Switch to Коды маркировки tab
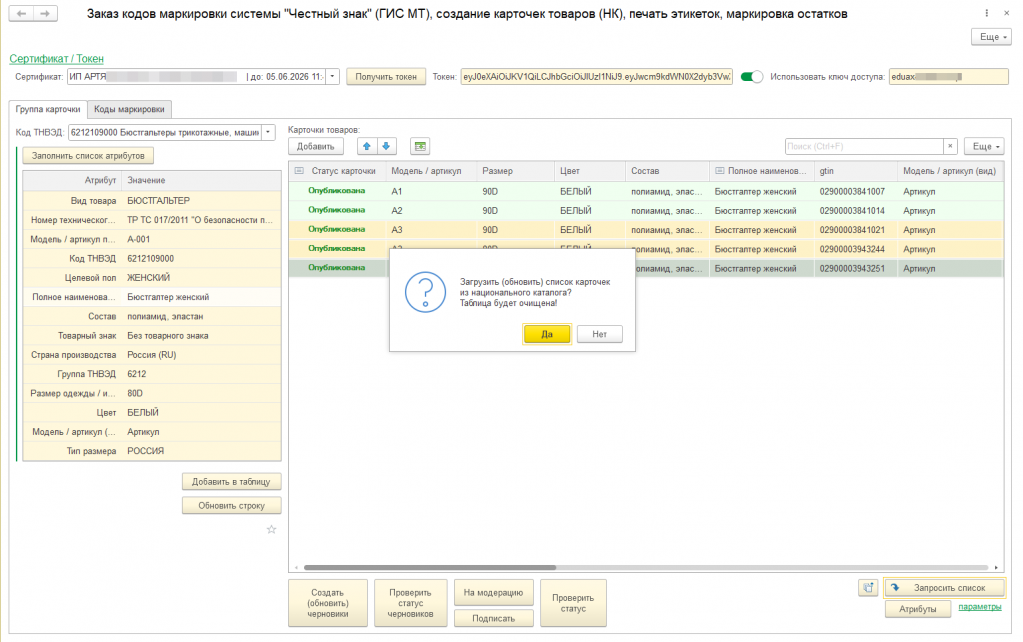 (x=130, y=109)
